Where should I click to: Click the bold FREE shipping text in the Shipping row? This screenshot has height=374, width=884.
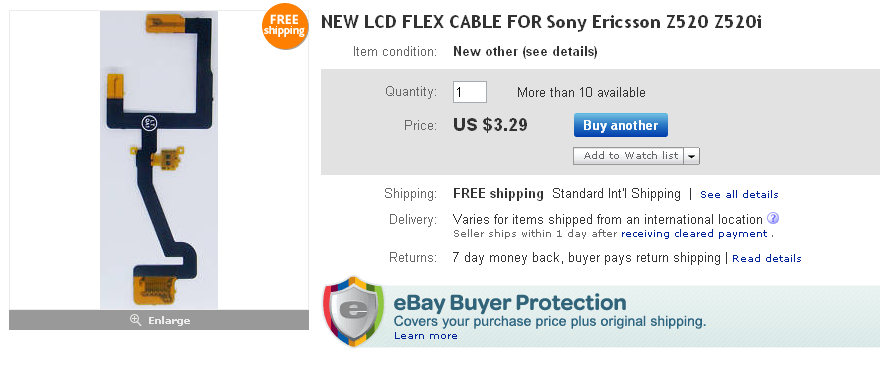coord(498,194)
